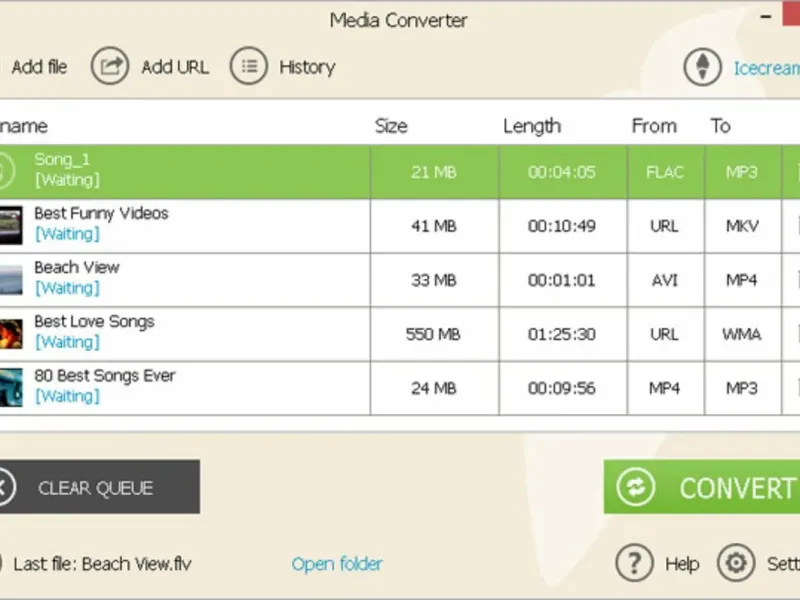Screen dimensions: 800x600
Task: Click the 00:01:01 length cell
Action: click(562, 280)
